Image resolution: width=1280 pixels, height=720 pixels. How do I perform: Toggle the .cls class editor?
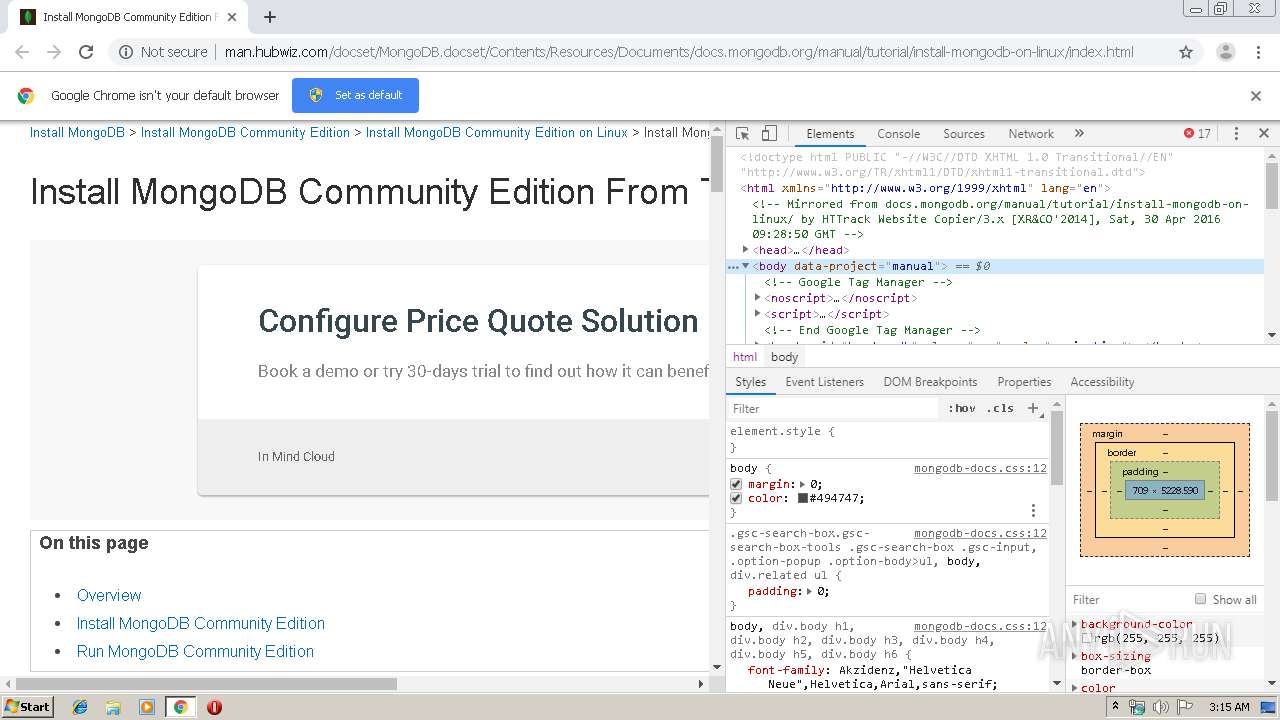coord(1000,408)
